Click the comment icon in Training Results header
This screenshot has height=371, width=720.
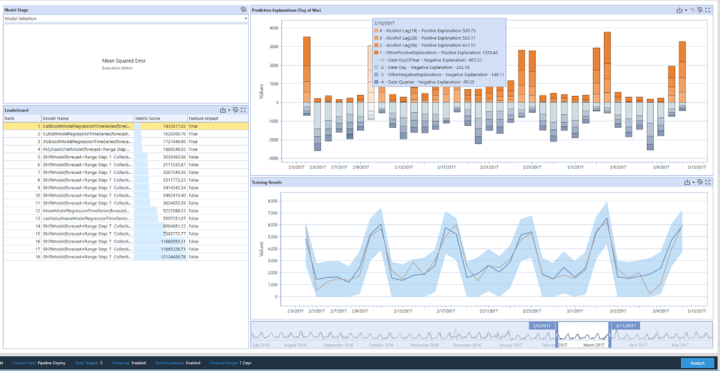click(x=700, y=182)
